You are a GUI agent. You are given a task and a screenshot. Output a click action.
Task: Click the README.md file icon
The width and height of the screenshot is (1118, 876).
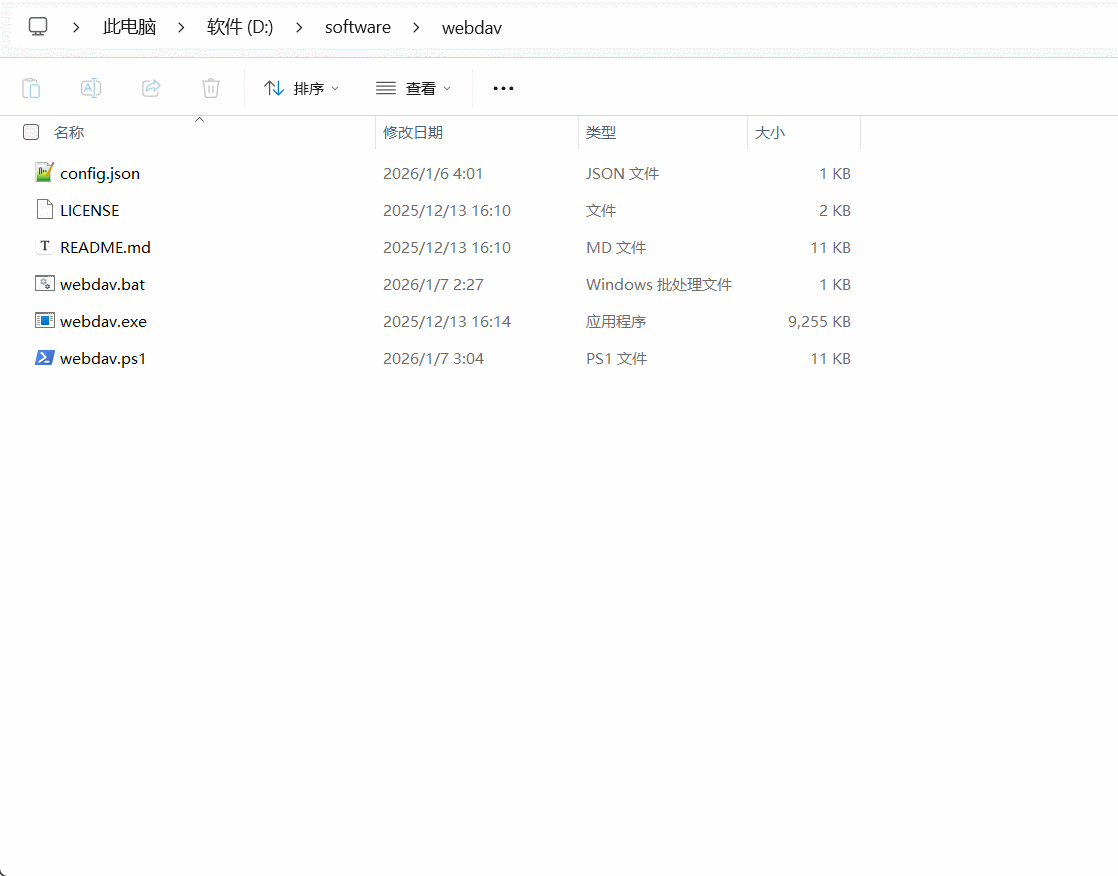44,247
